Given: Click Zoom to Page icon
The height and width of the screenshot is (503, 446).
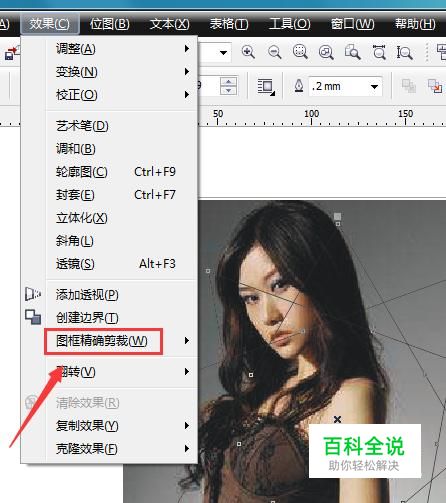Looking at the screenshot, I should pos(352,52).
